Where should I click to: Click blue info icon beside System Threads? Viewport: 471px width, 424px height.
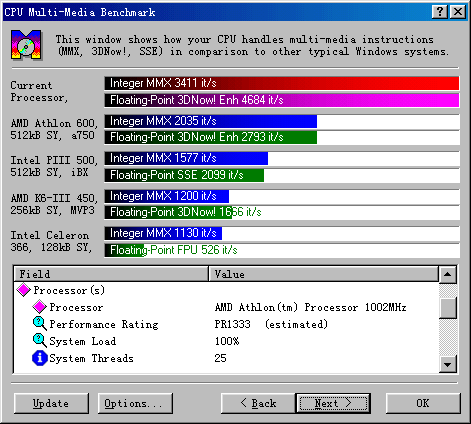click(39, 358)
